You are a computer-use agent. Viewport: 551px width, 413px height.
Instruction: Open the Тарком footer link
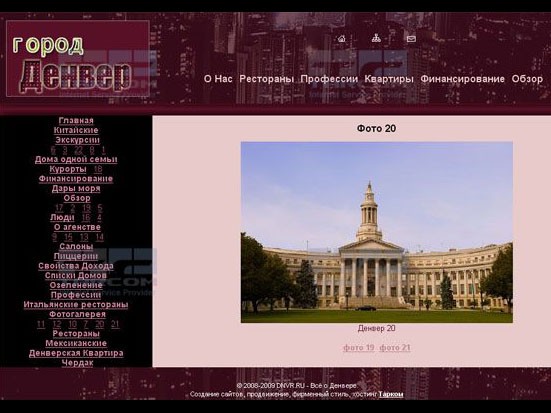click(391, 394)
